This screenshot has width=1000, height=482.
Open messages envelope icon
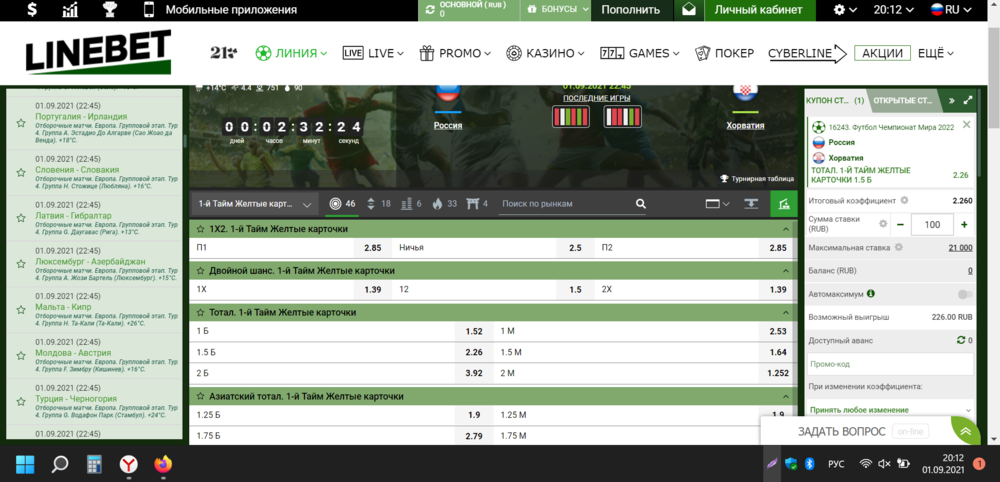click(x=689, y=10)
